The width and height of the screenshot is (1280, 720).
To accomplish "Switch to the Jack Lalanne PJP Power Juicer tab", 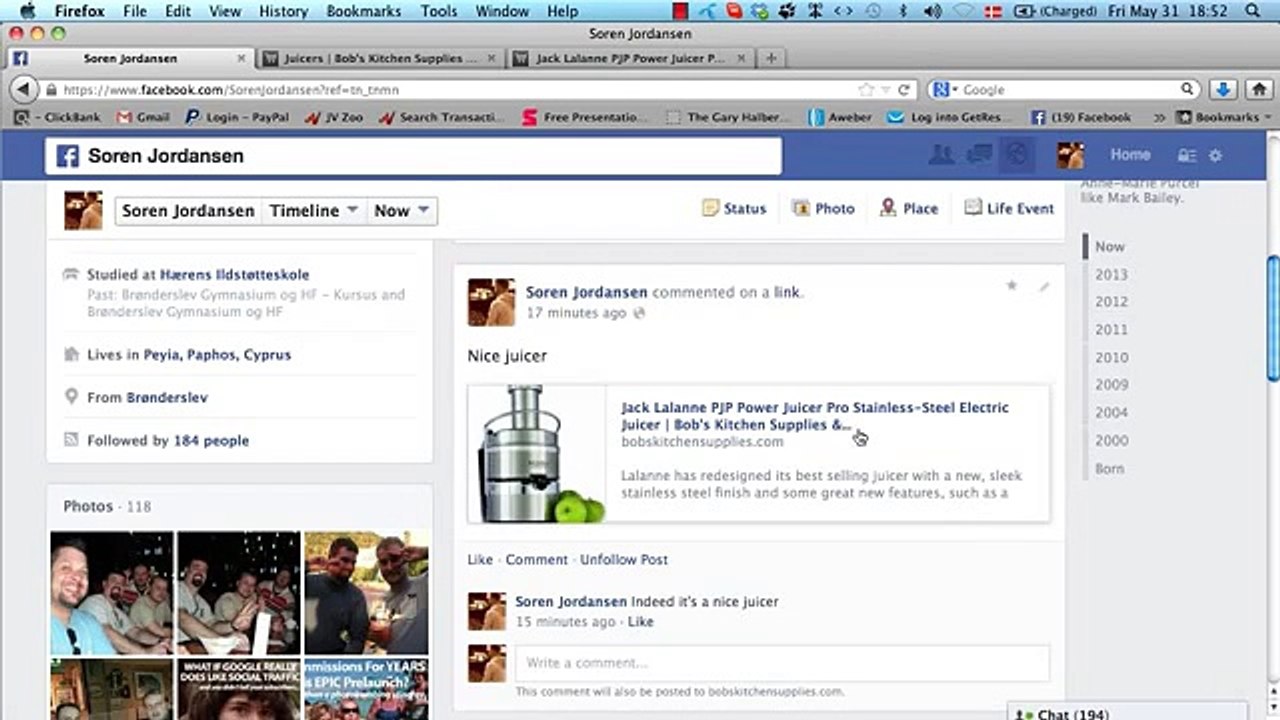I will (630, 59).
